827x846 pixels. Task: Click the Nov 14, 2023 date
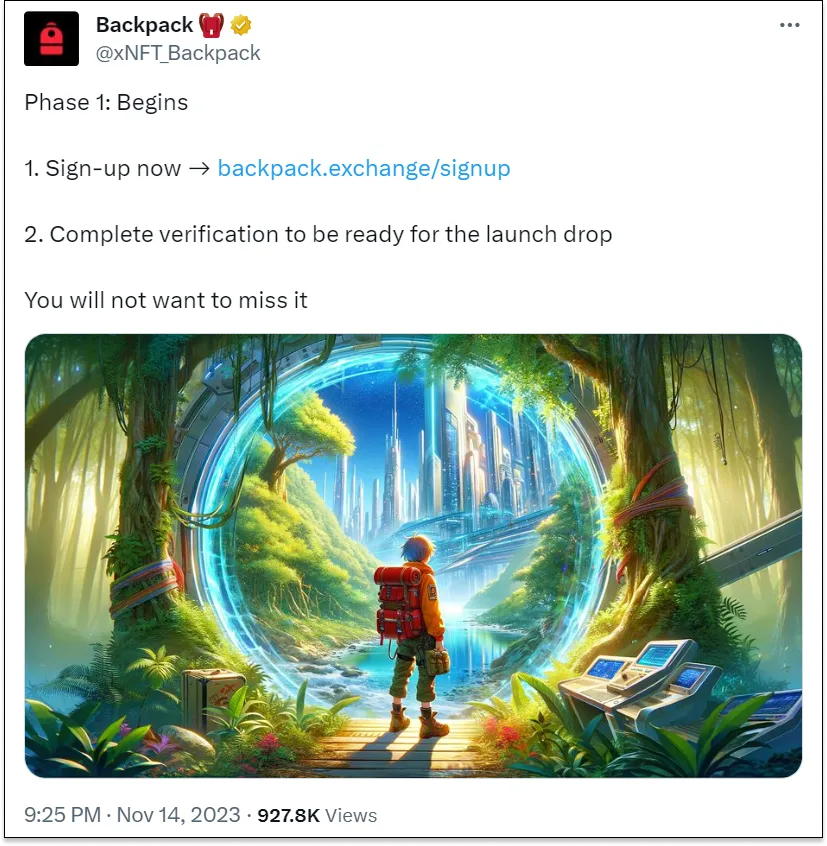(179, 814)
